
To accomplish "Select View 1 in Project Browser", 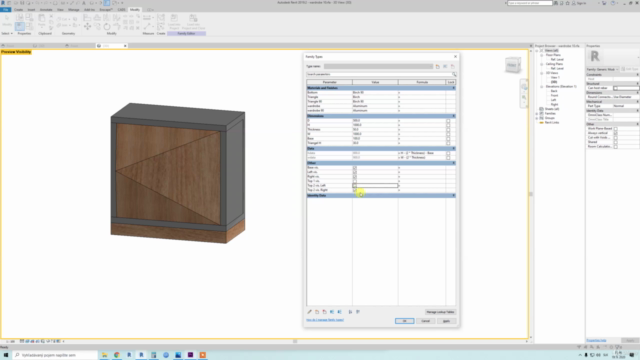I will coord(555,78).
